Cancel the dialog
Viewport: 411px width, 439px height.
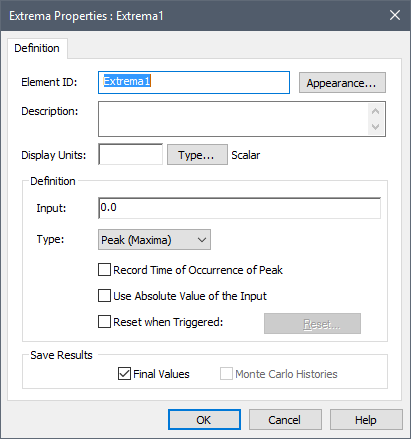[285, 420]
